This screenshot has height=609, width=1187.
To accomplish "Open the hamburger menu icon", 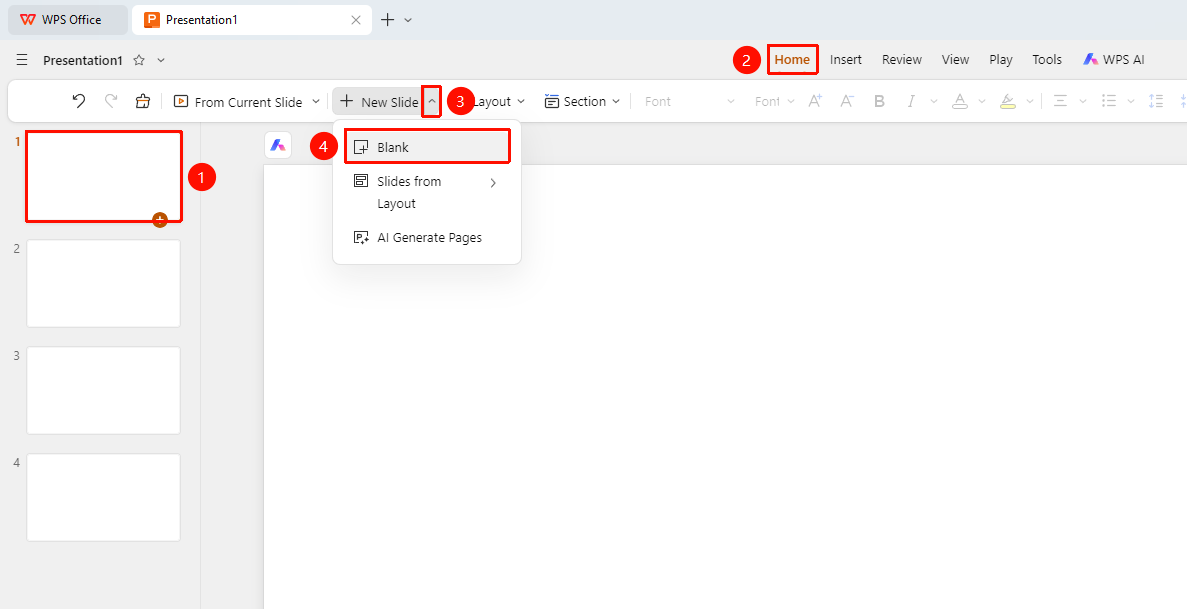I will point(22,60).
